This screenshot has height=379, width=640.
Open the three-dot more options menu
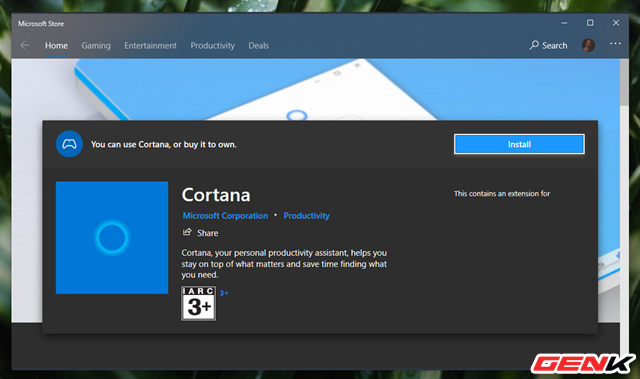tap(615, 44)
